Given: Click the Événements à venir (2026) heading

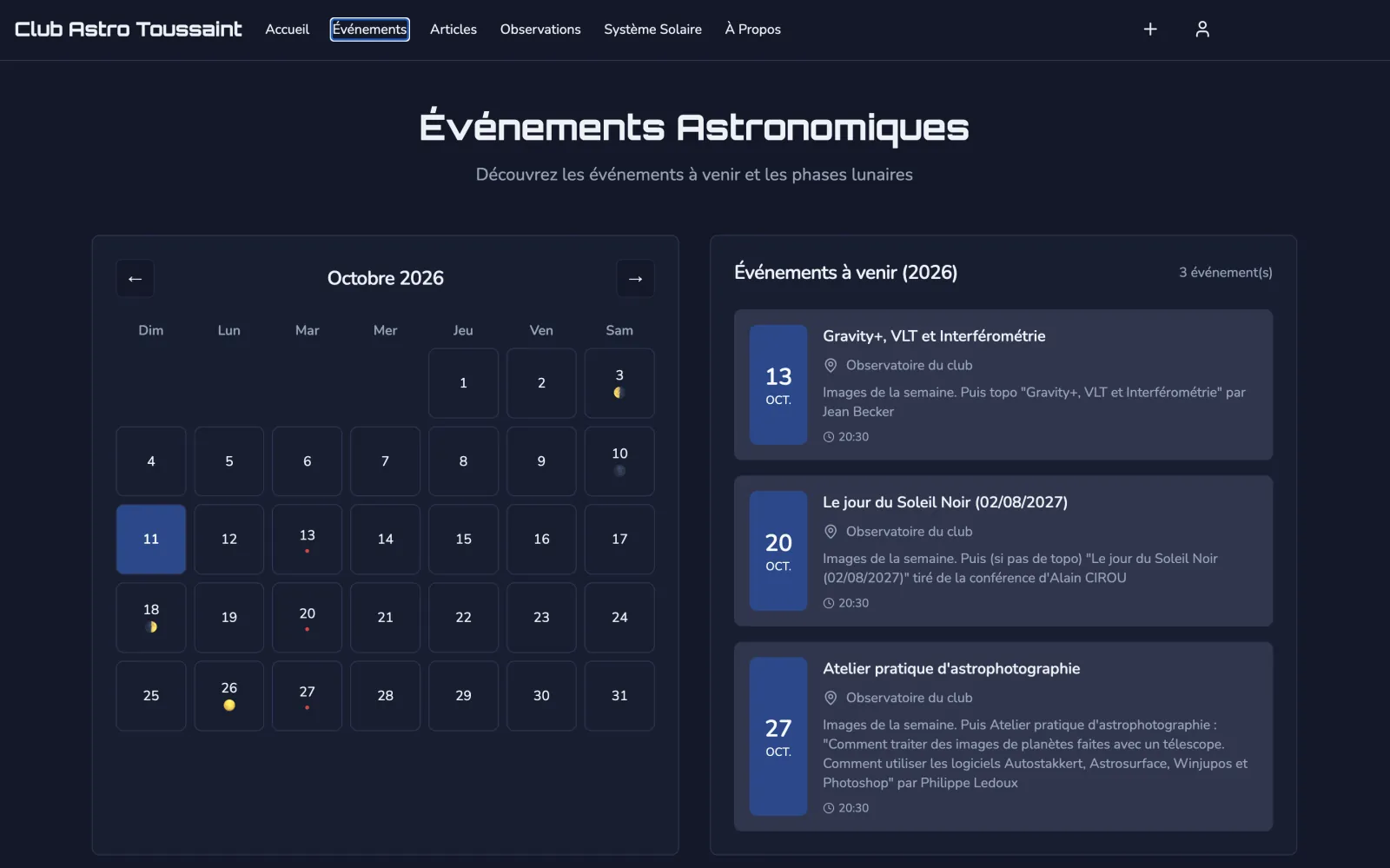Looking at the screenshot, I should [845, 273].
